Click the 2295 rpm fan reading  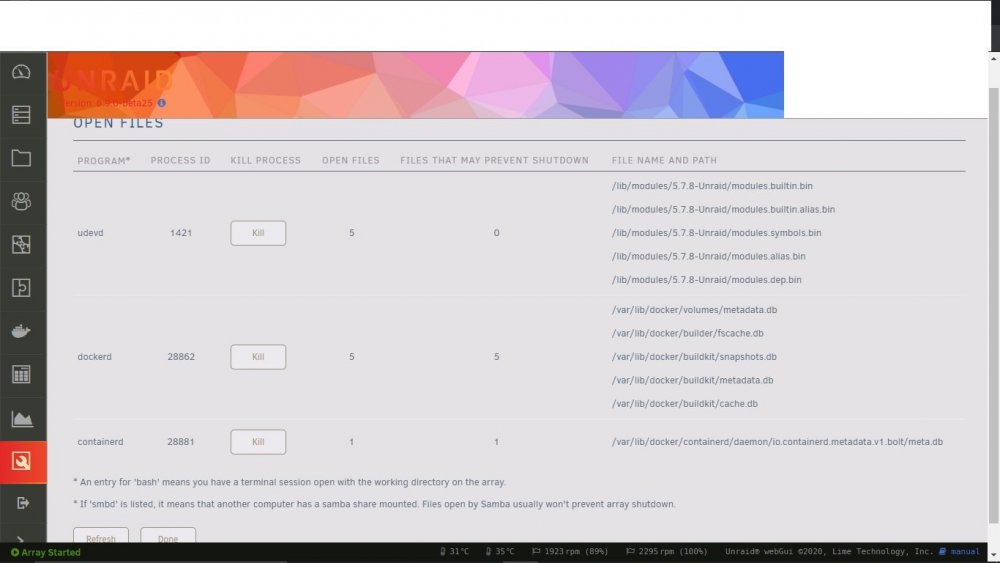click(672, 552)
